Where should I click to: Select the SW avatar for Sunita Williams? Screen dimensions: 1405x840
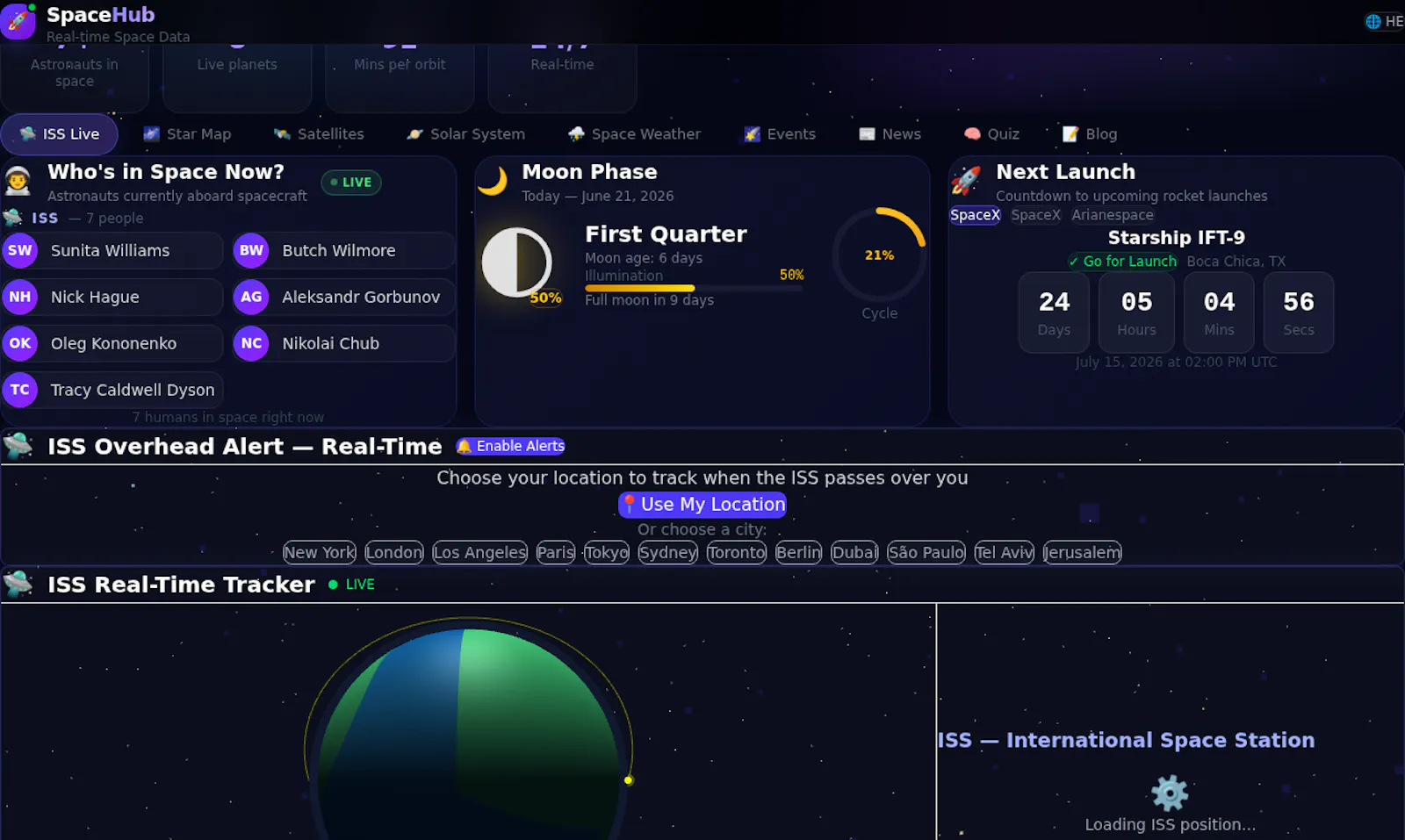(x=20, y=251)
